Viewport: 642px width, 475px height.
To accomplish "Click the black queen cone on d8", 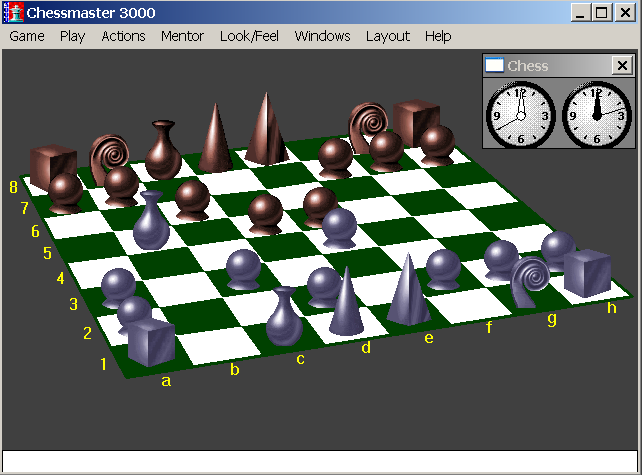I will click(215, 138).
